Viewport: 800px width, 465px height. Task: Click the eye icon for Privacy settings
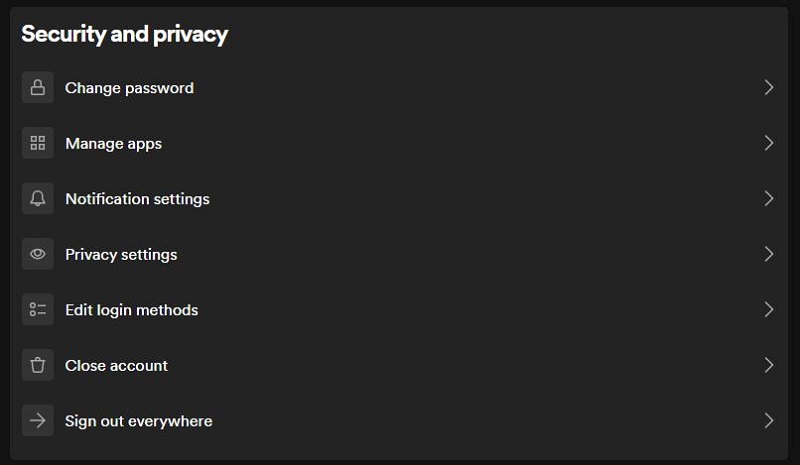point(38,254)
